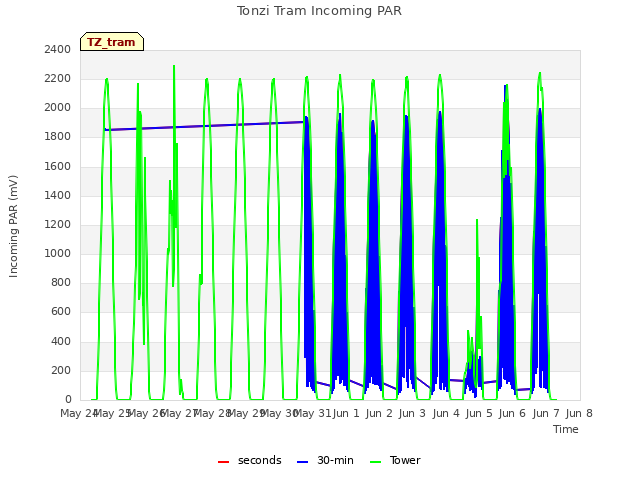Click the May 31 date tick label
Viewport: 640px width, 480px height.
click(x=312, y=413)
